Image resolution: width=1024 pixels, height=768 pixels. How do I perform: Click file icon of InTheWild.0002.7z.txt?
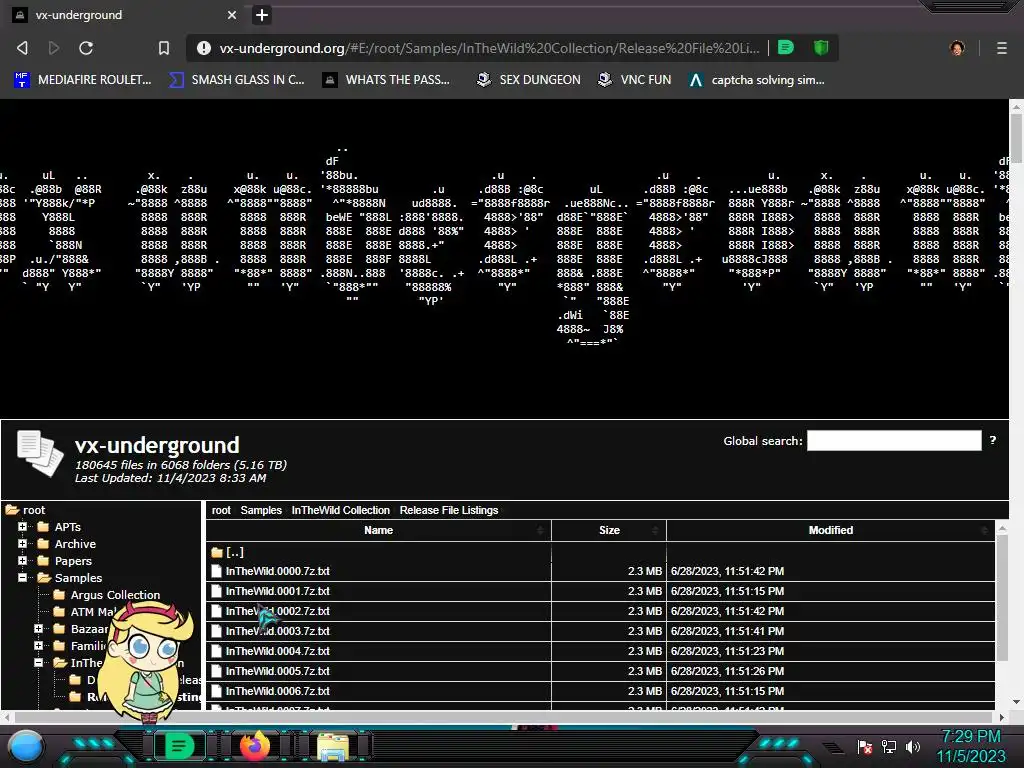tap(217, 611)
